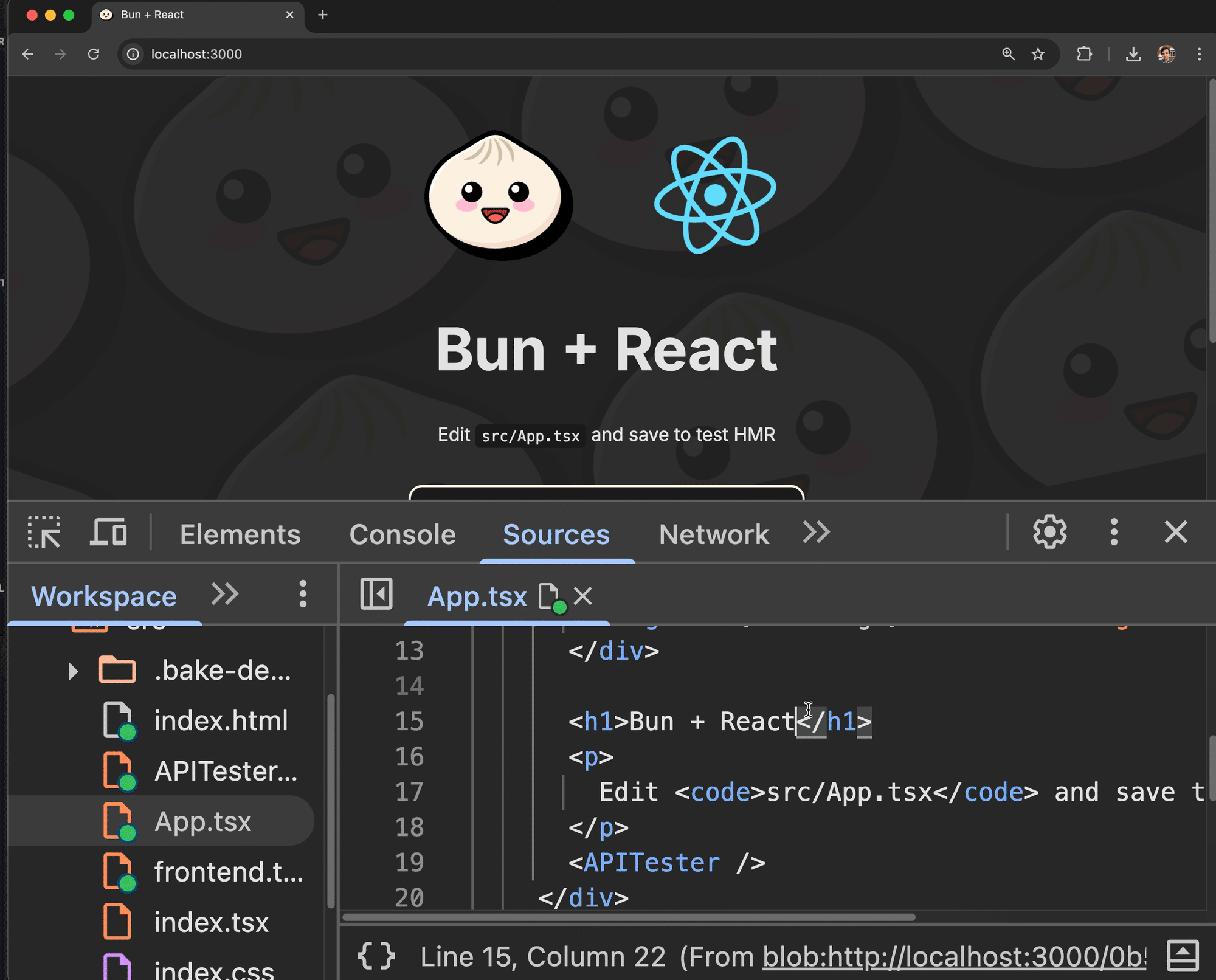Switch to the Elements panel

(240, 534)
